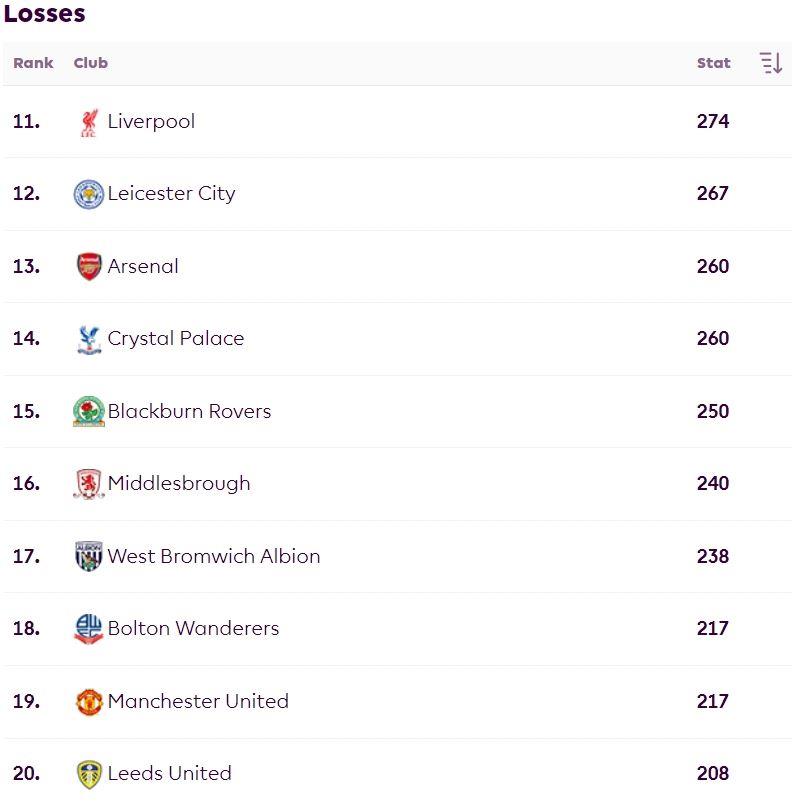The image size is (794, 809).
Task: Click the Stat column header
Action: coord(714,63)
